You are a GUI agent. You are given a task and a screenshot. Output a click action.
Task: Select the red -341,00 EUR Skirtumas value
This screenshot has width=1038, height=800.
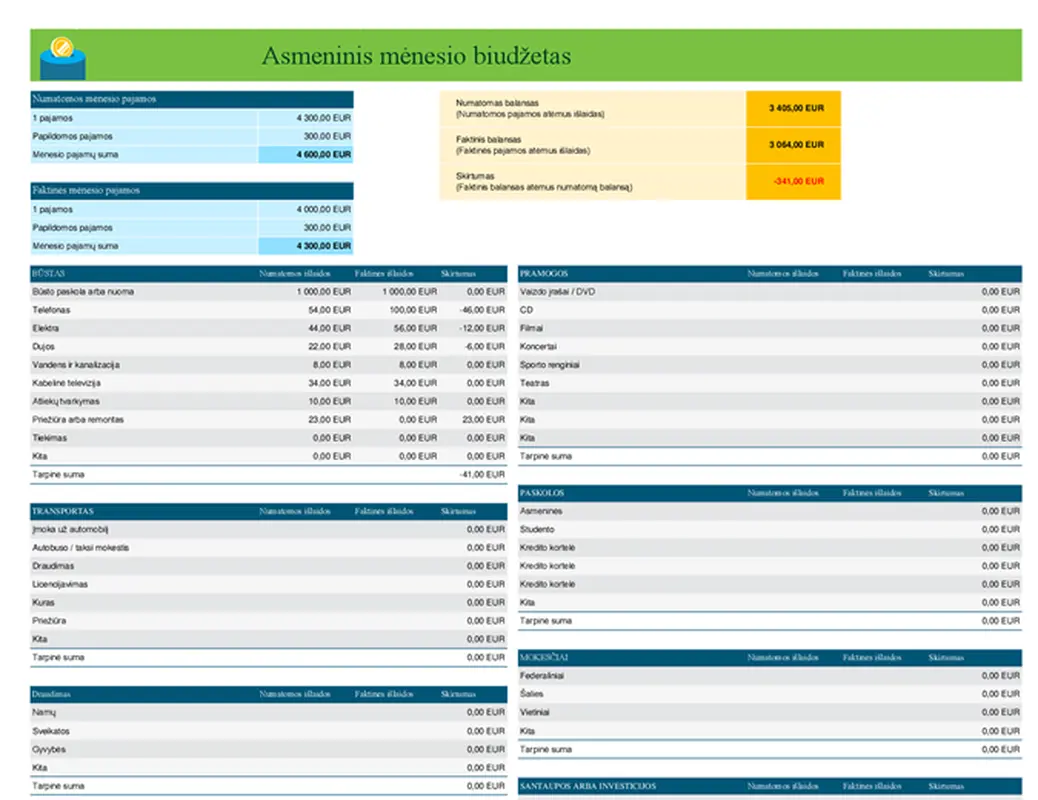coord(796,182)
